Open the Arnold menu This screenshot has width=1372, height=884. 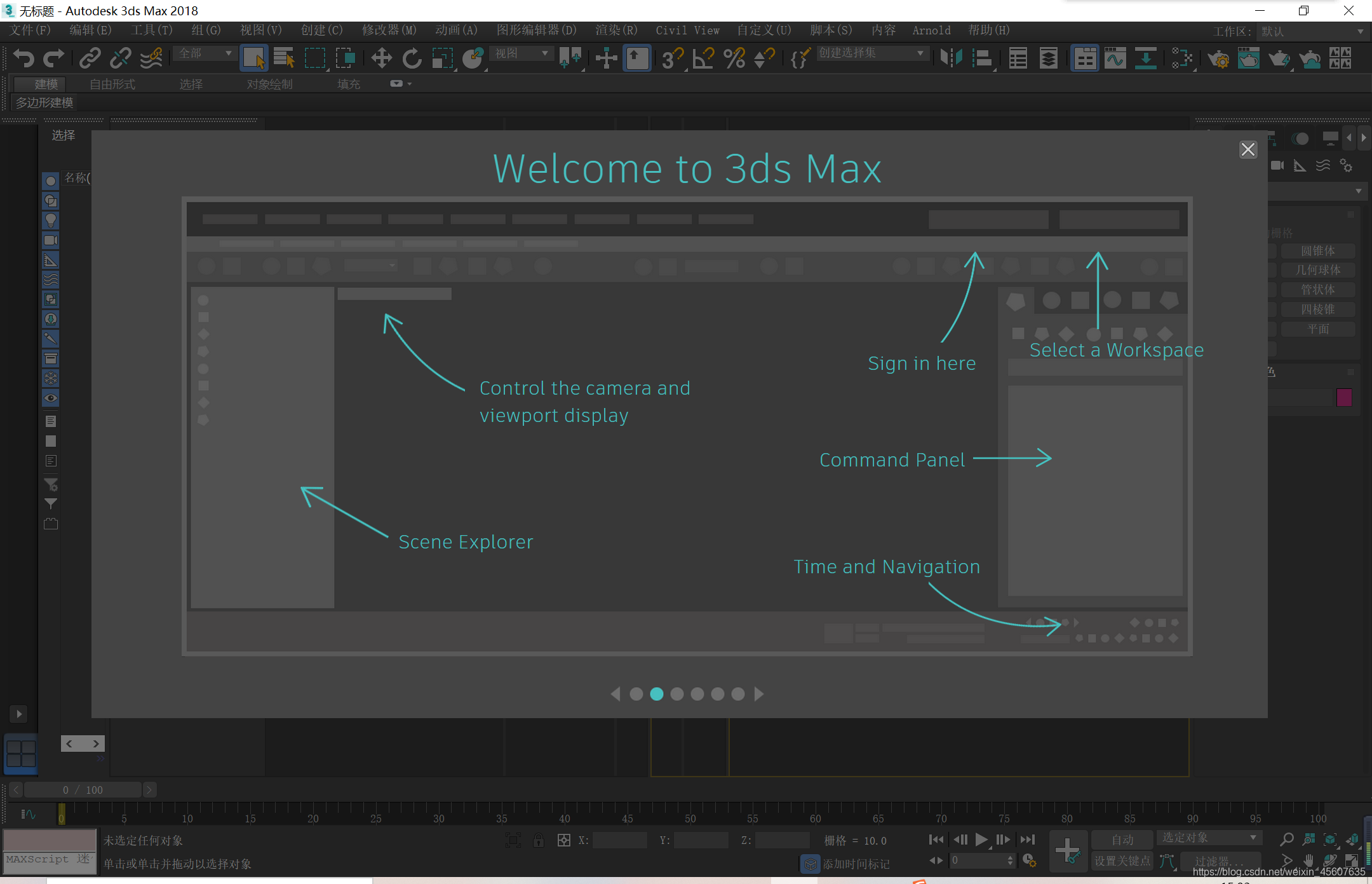point(931,31)
